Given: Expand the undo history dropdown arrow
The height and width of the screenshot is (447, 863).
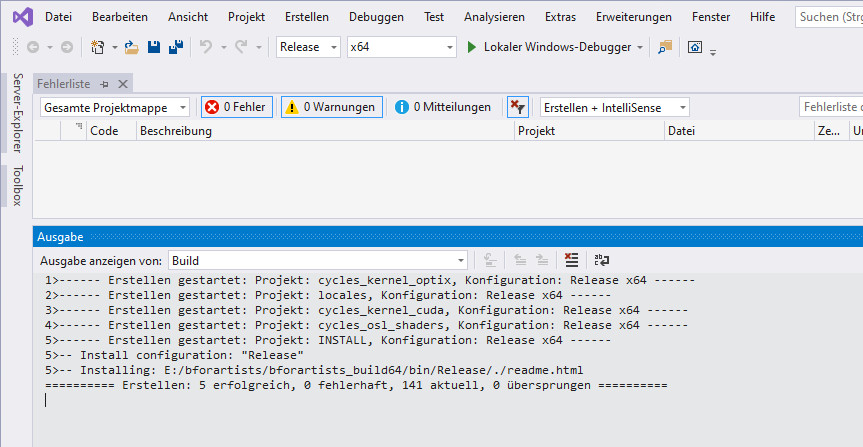Looking at the screenshot, I should [x=223, y=47].
